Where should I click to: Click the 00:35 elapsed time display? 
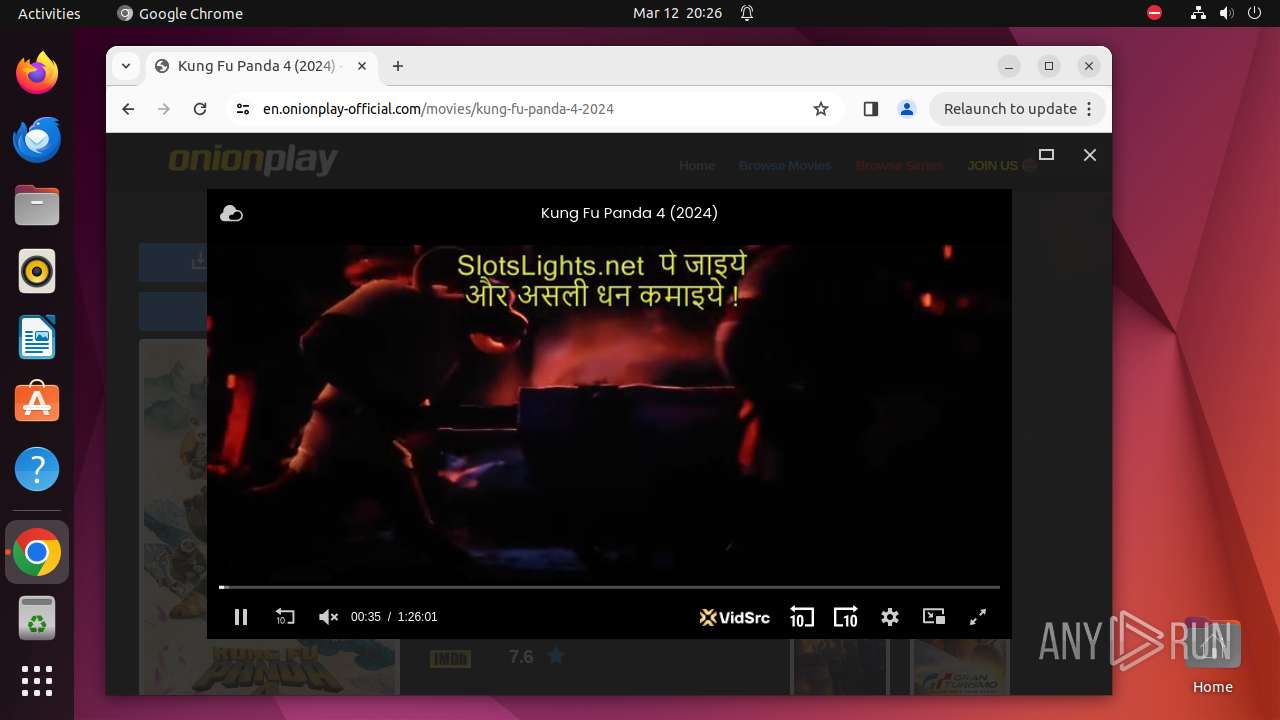click(366, 617)
